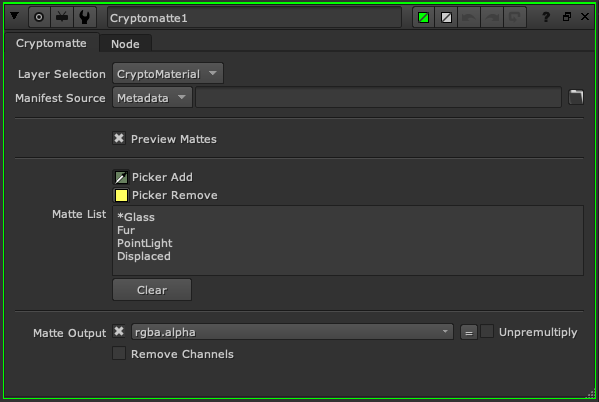Switch to the Node tab
599x402 pixels.
(x=125, y=44)
